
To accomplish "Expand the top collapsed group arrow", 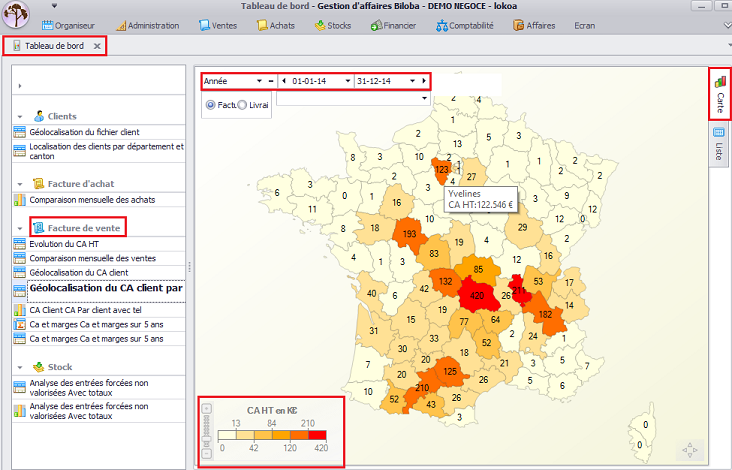I will pyautogui.click(x=20, y=86).
